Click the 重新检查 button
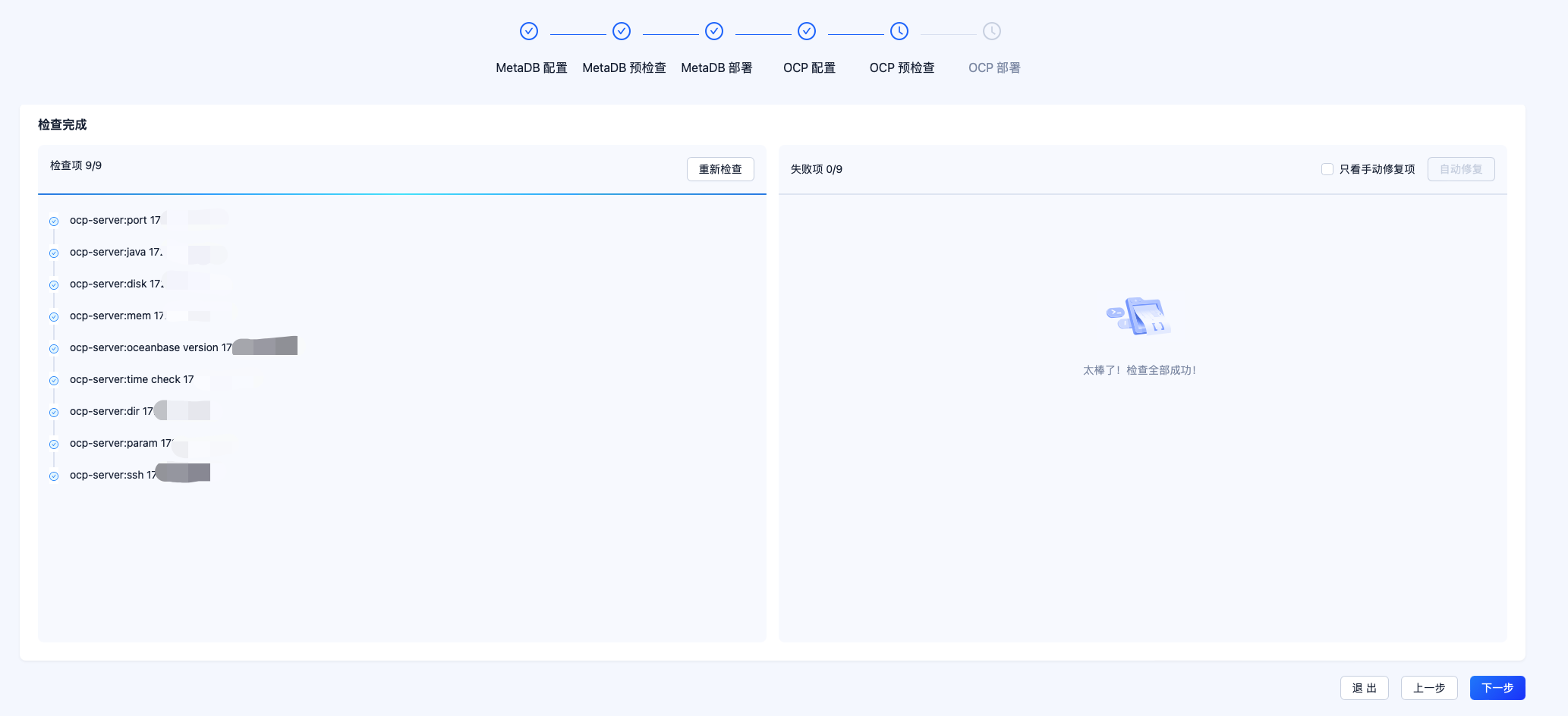The image size is (1568, 716). point(720,169)
